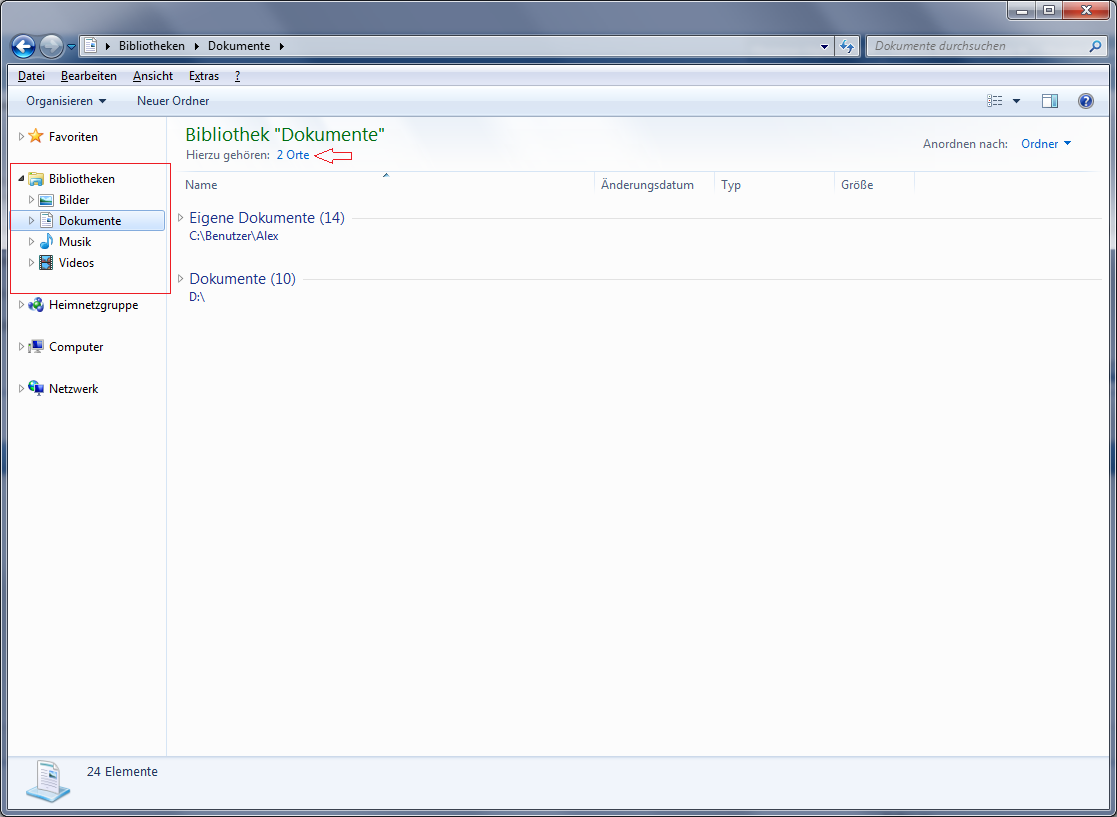Open the Ansicht menu
The image size is (1117, 817).
(152, 76)
